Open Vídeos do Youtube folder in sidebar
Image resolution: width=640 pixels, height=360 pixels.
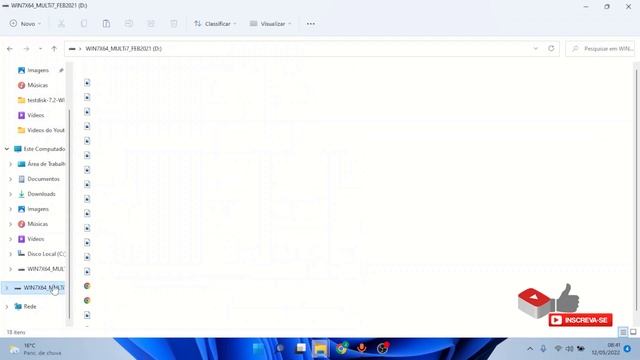click(x=41, y=130)
